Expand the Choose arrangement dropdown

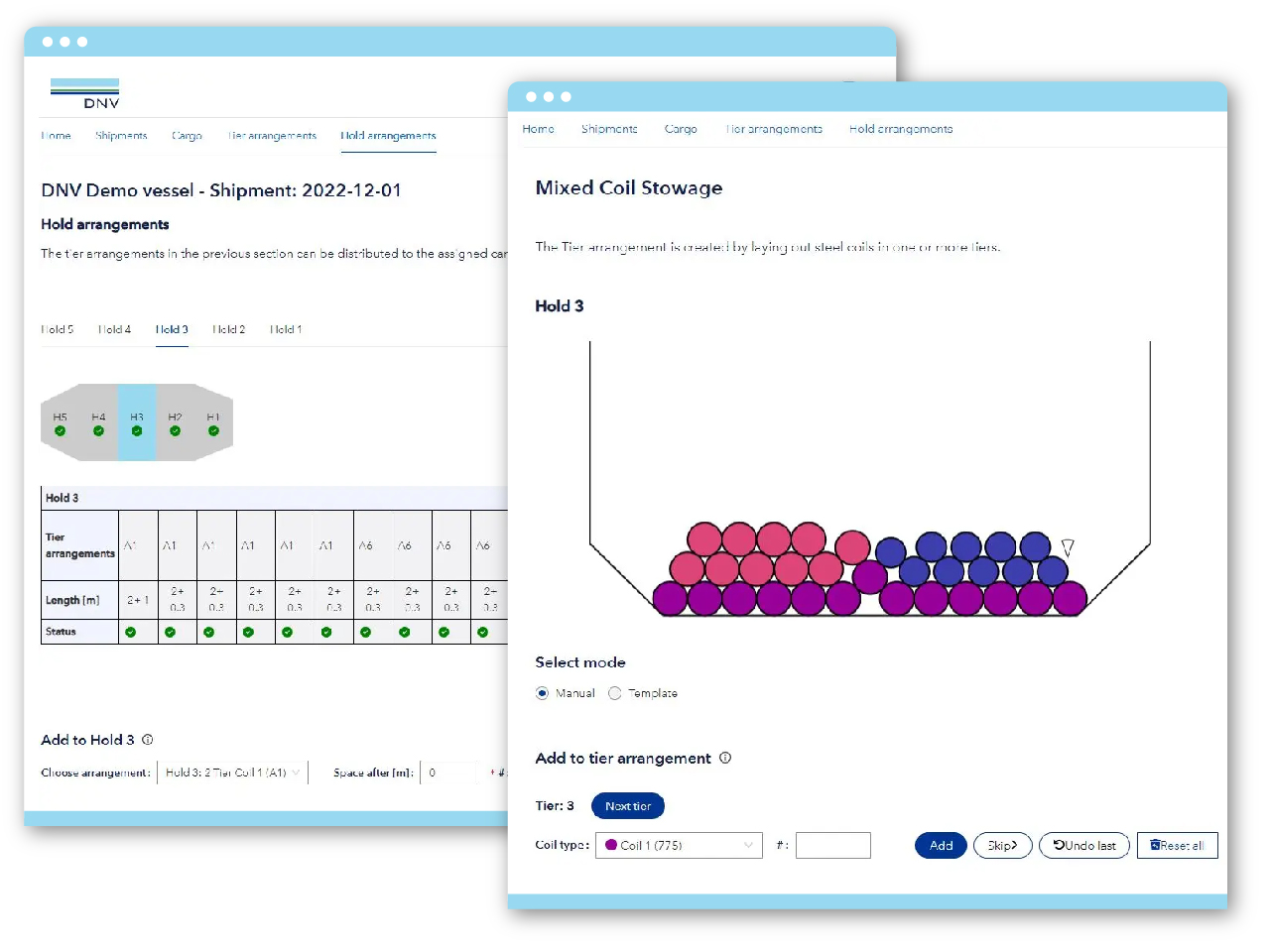pyautogui.click(x=233, y=773)
